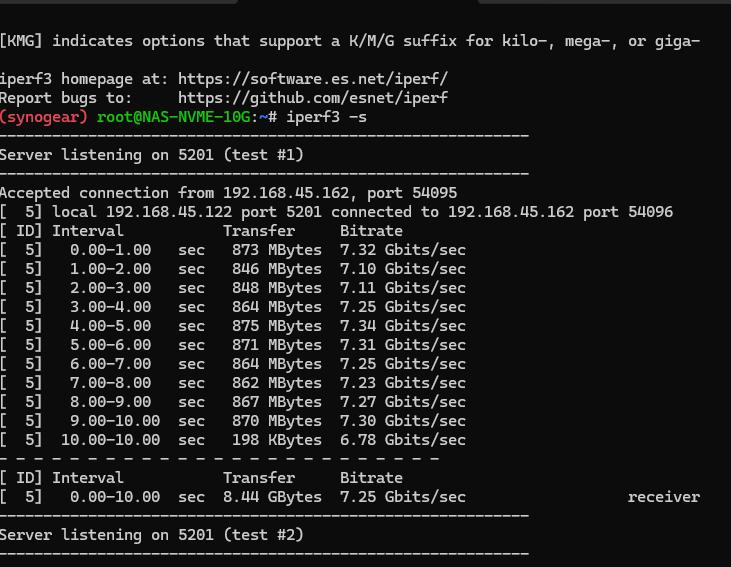Click the 4.00-5.00 interval row
This screenshot has width=731, height=567.
[x=233, y=326]
